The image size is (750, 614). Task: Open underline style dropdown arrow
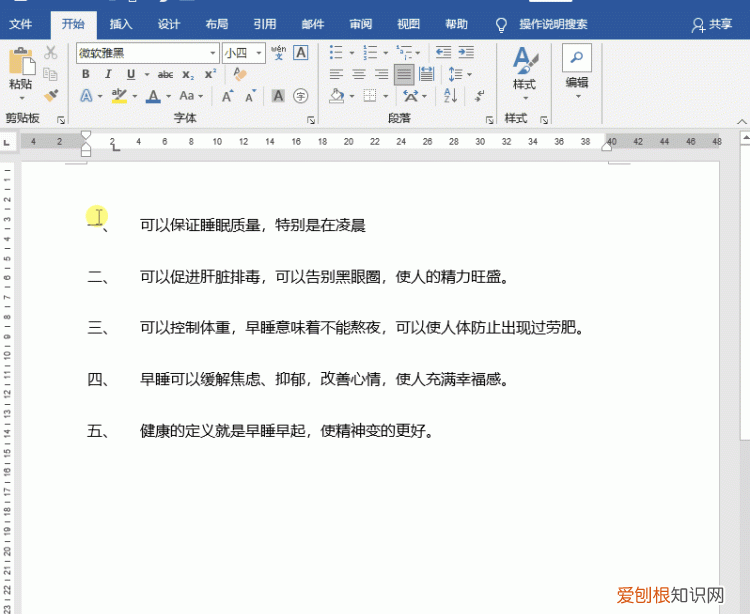coord(147,75)
